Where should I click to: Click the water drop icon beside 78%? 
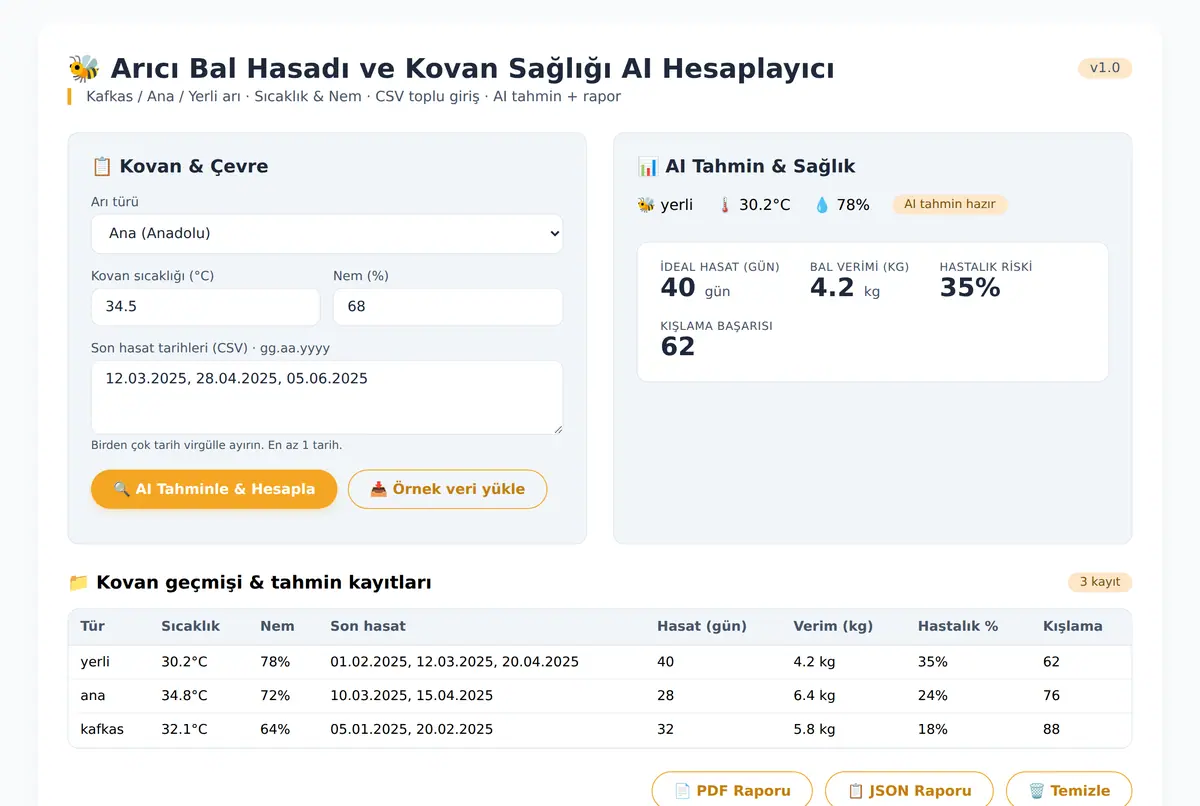(822, 205)
